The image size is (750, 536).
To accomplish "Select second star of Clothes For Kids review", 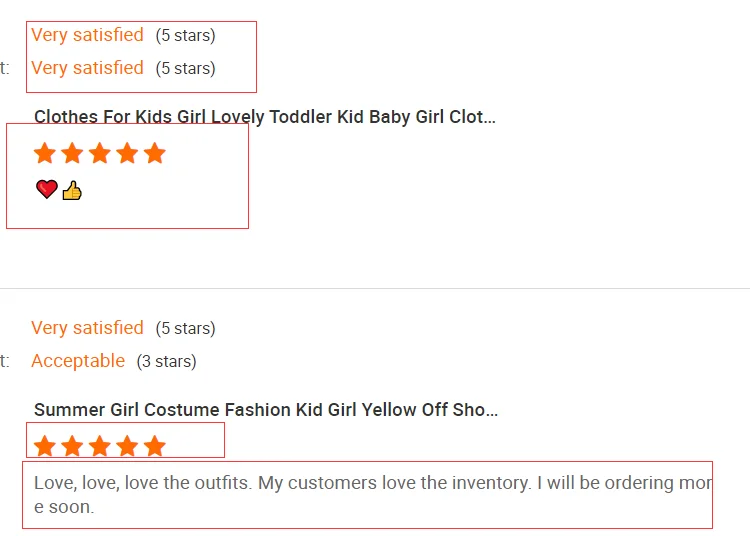I will [72, 153].
